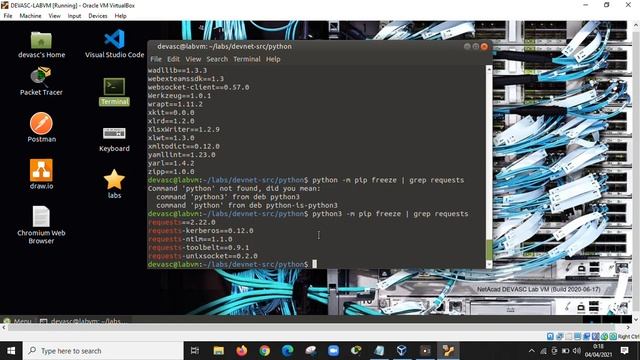Open the Terminal menu in terminal menubar
The image size is (640, 360).
coord(247,59)
